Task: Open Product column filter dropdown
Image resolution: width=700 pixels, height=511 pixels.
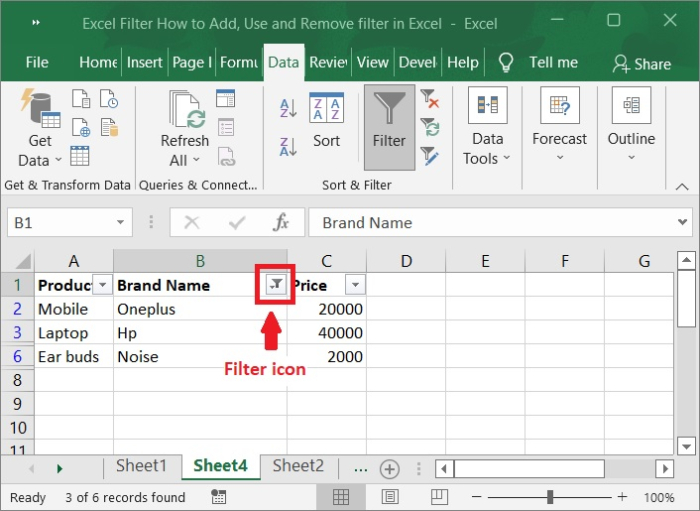Action: pyautogui.click(x=103, y=285)
